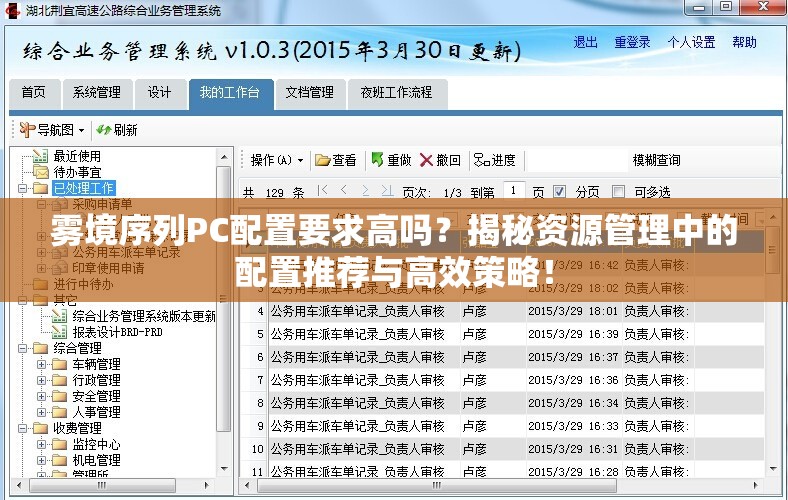The height and width of the screenshot is (500, 788).
Task: Click the 2015/3/29 16:31 time cell
Action: [573, 449]
